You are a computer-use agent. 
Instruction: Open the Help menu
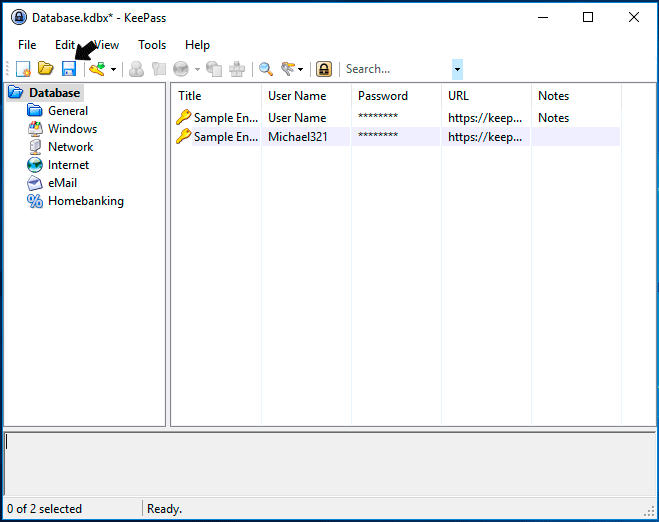tap(197, 45)
